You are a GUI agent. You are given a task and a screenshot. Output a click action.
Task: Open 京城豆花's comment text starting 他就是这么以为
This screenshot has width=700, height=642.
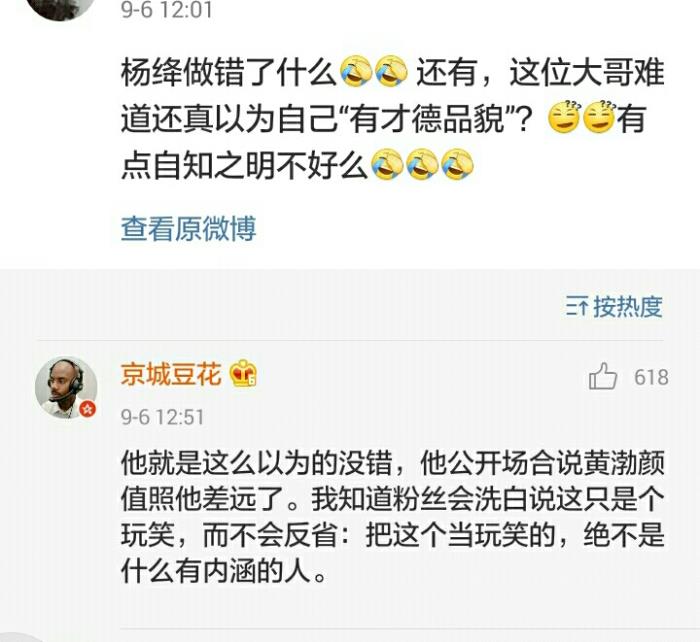pyautogui.click(x=393, y=517)
